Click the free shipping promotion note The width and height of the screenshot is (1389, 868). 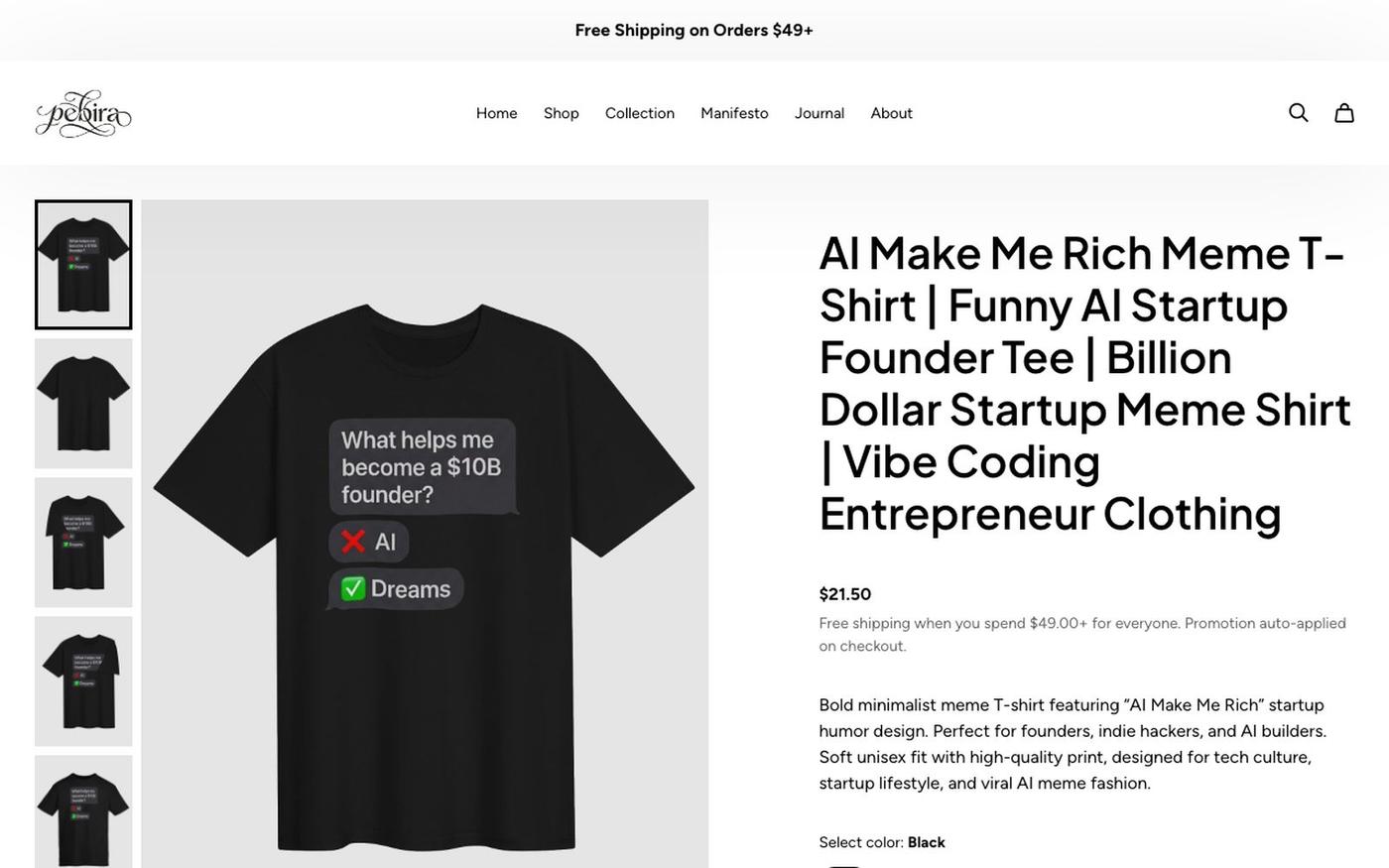tap(1082, 635)
